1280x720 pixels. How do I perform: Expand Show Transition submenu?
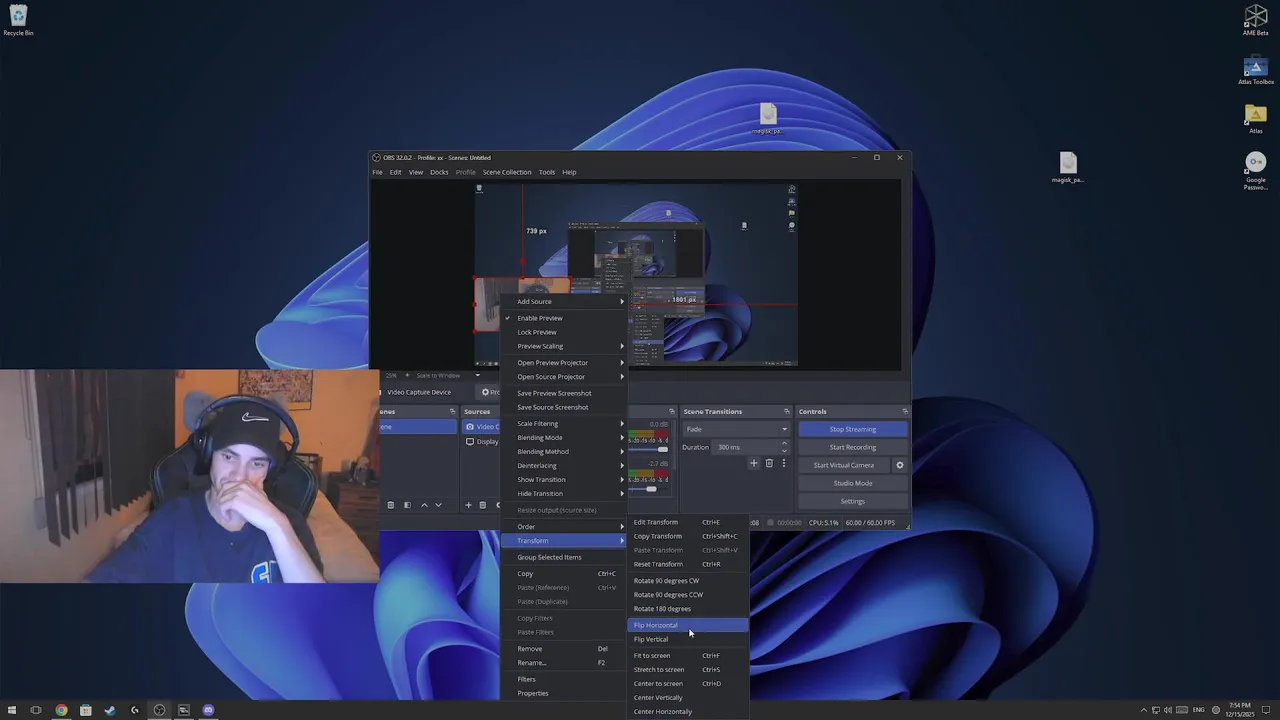tap(563, 479)
